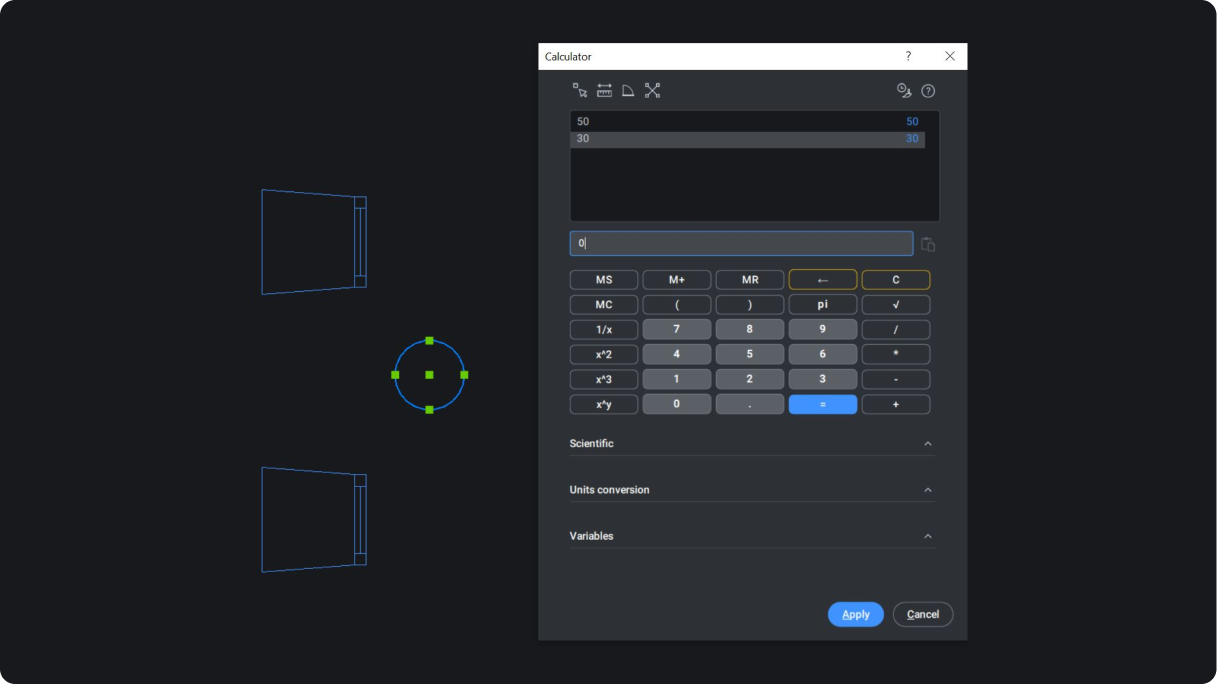1217x684 pixels.
Task: Select the circle's right quadrant grip
Action: (x=464, y=375)
